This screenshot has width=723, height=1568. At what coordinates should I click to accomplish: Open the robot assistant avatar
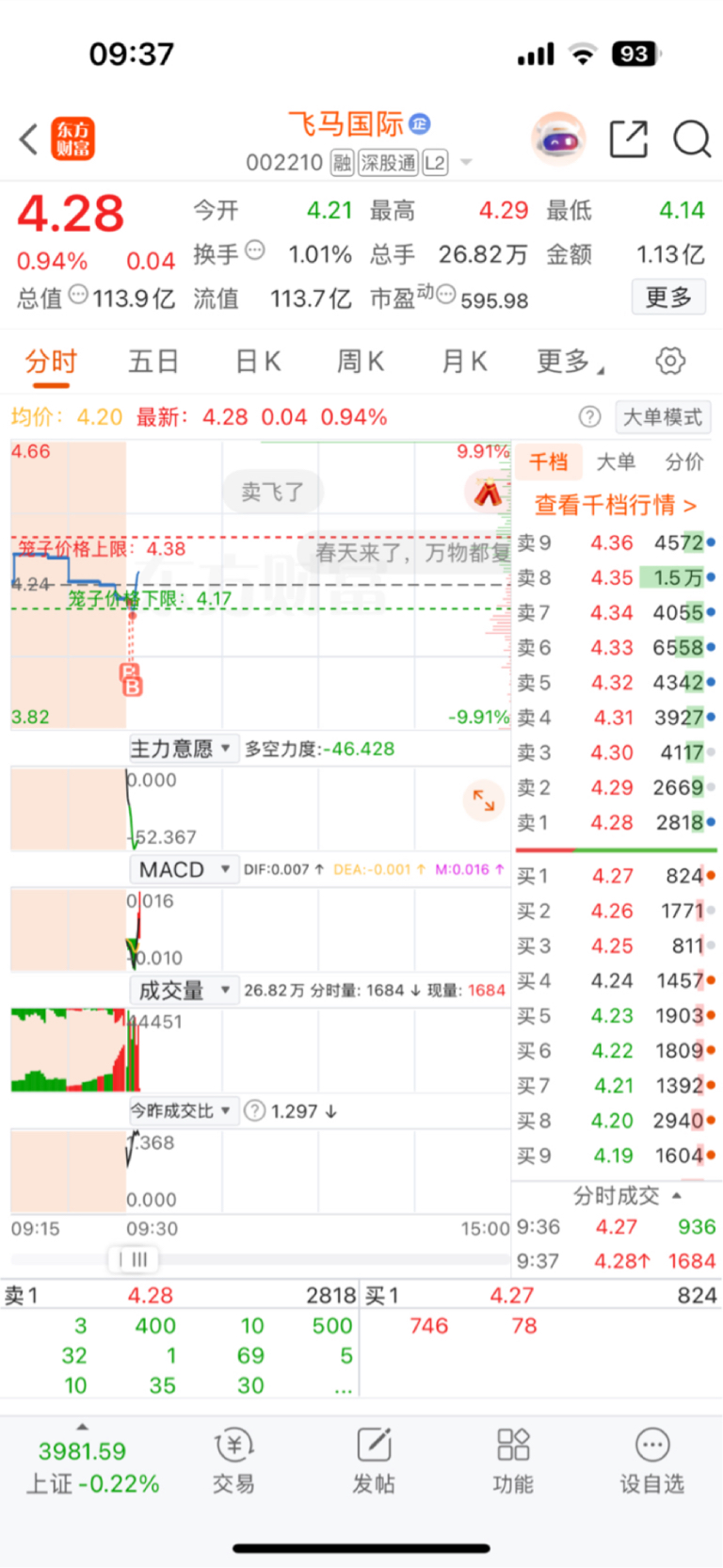coord(558,139)
